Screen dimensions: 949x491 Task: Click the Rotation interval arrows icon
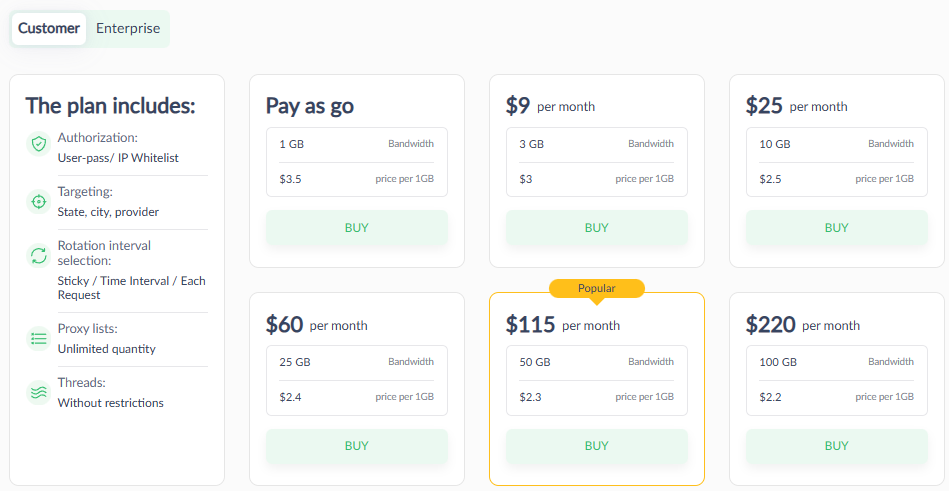click(x=38, y=256)
